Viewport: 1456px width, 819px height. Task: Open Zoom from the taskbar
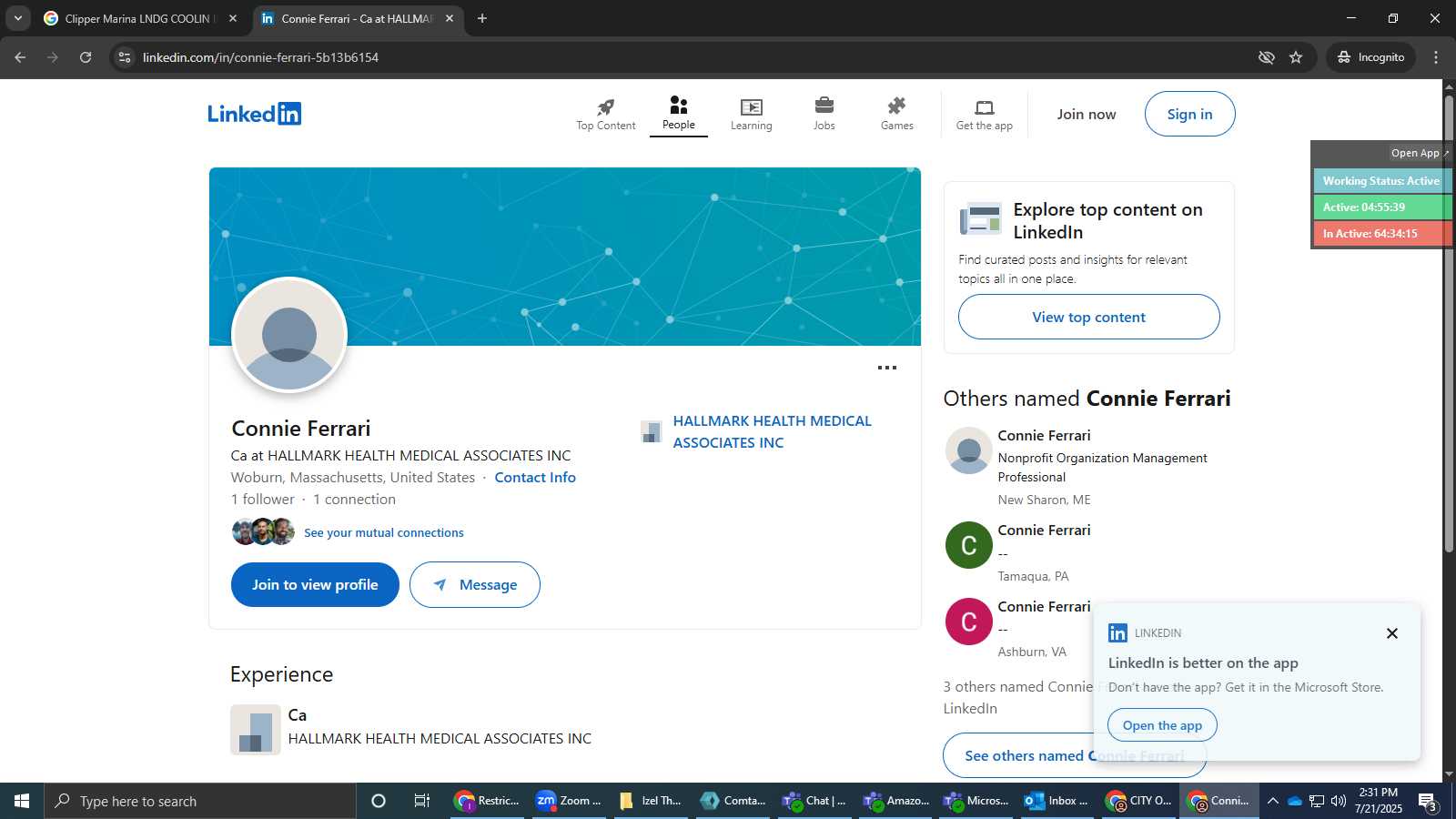(569, 801)
